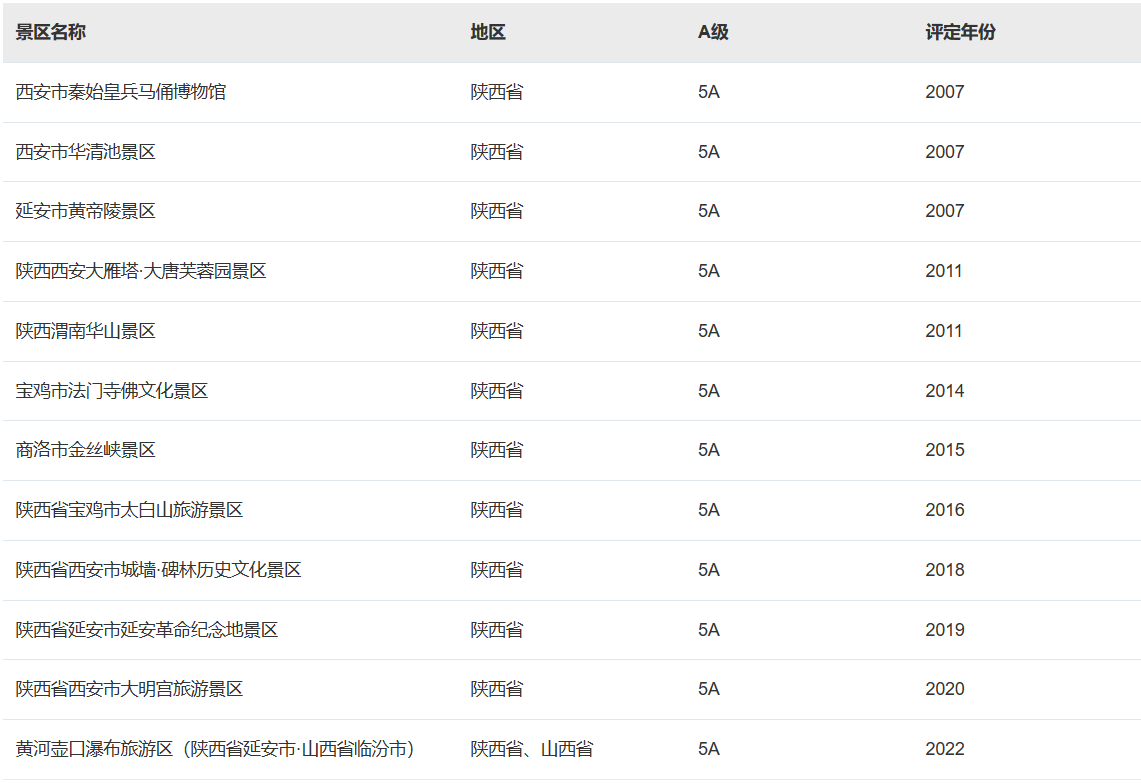Click 5A in 城墙·碑林 row

click(709, 570)
